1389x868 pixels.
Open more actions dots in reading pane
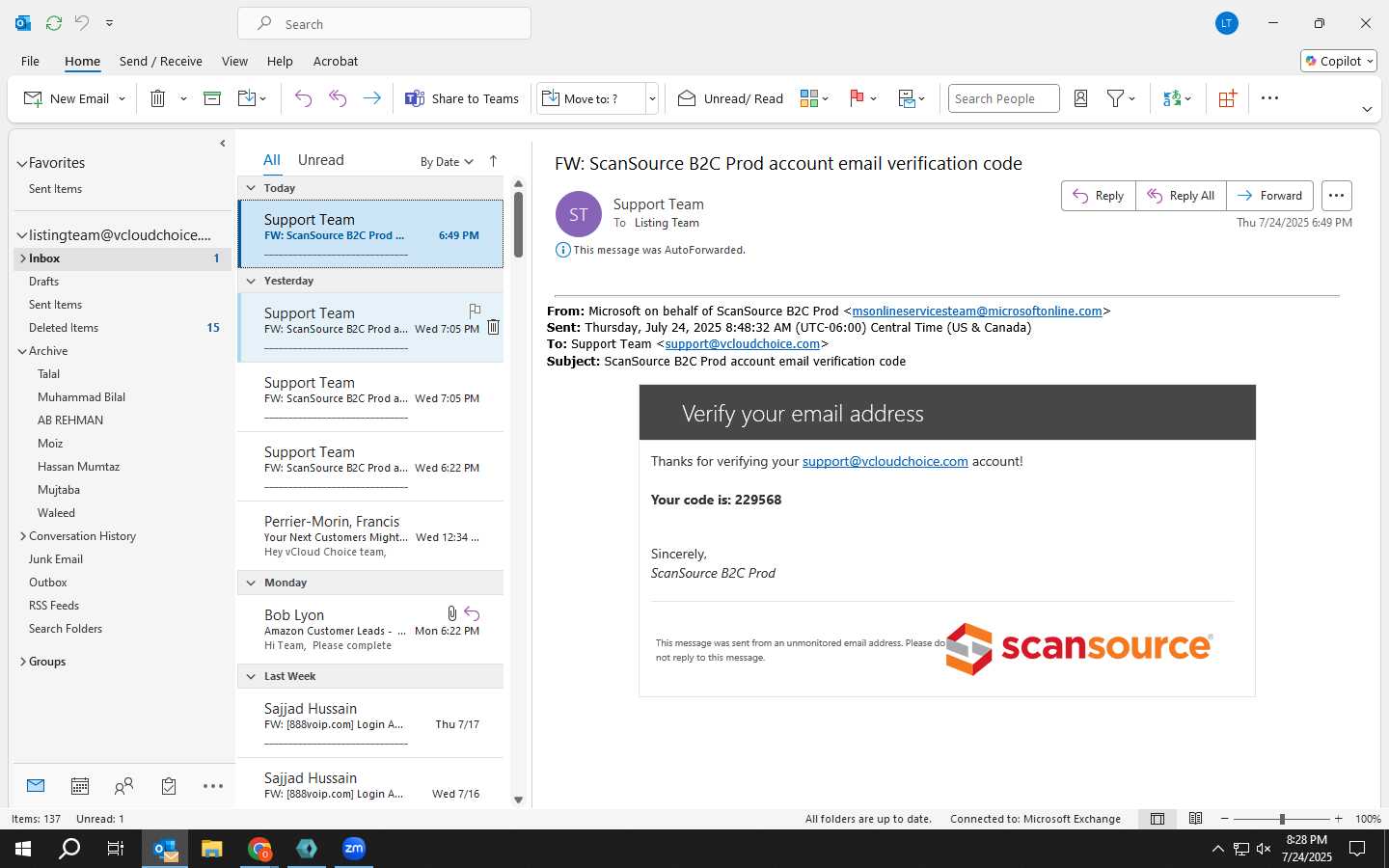point(1336,196)
